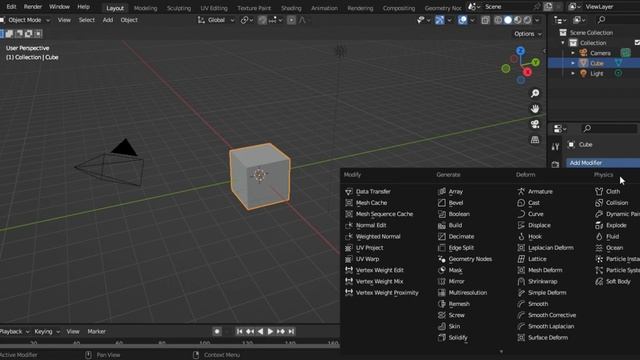Screen dimensions: 640x360
Task: Click the Explode modifier icon
Action: [599, 225]
